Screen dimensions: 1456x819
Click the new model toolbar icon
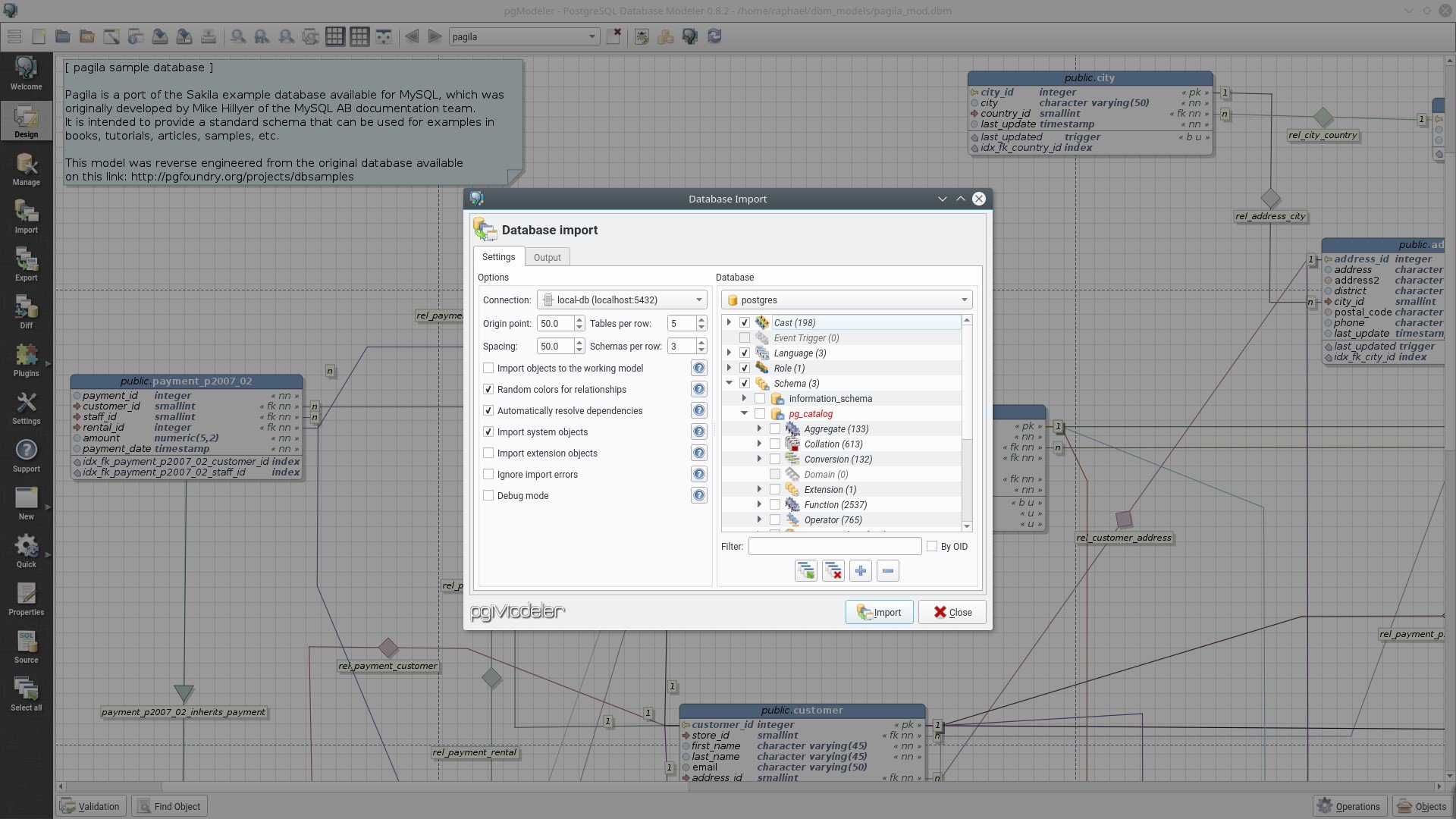coord(39,36)
